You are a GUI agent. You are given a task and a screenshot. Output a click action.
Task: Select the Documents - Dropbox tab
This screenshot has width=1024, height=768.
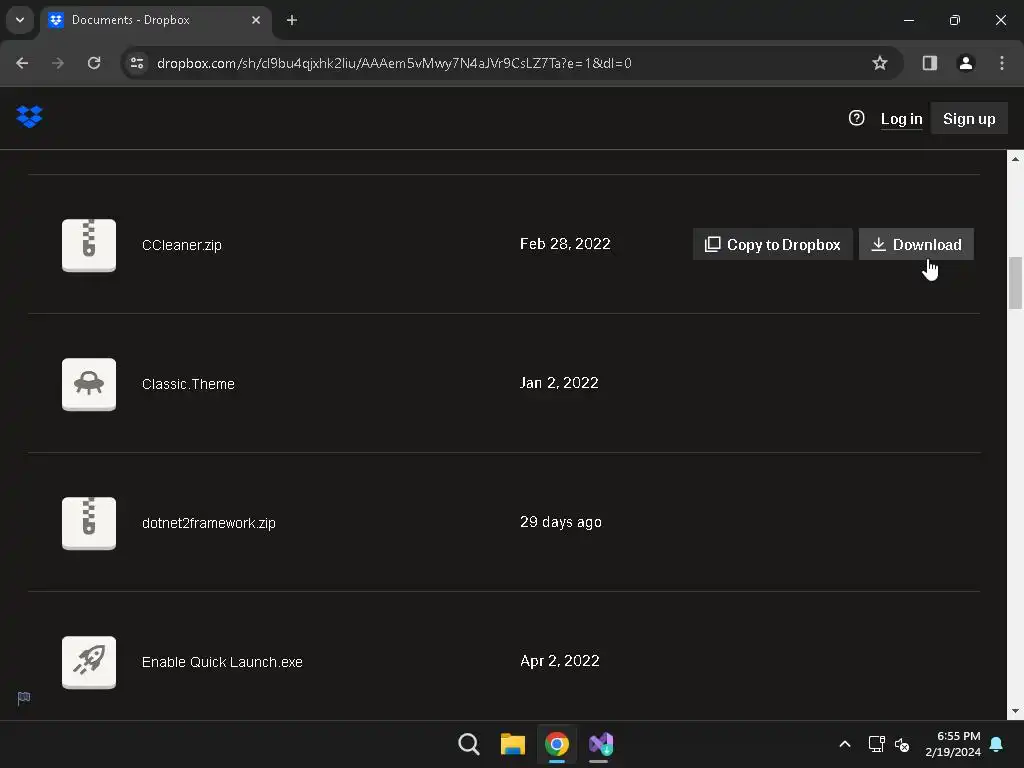click(x=155, y=20)
